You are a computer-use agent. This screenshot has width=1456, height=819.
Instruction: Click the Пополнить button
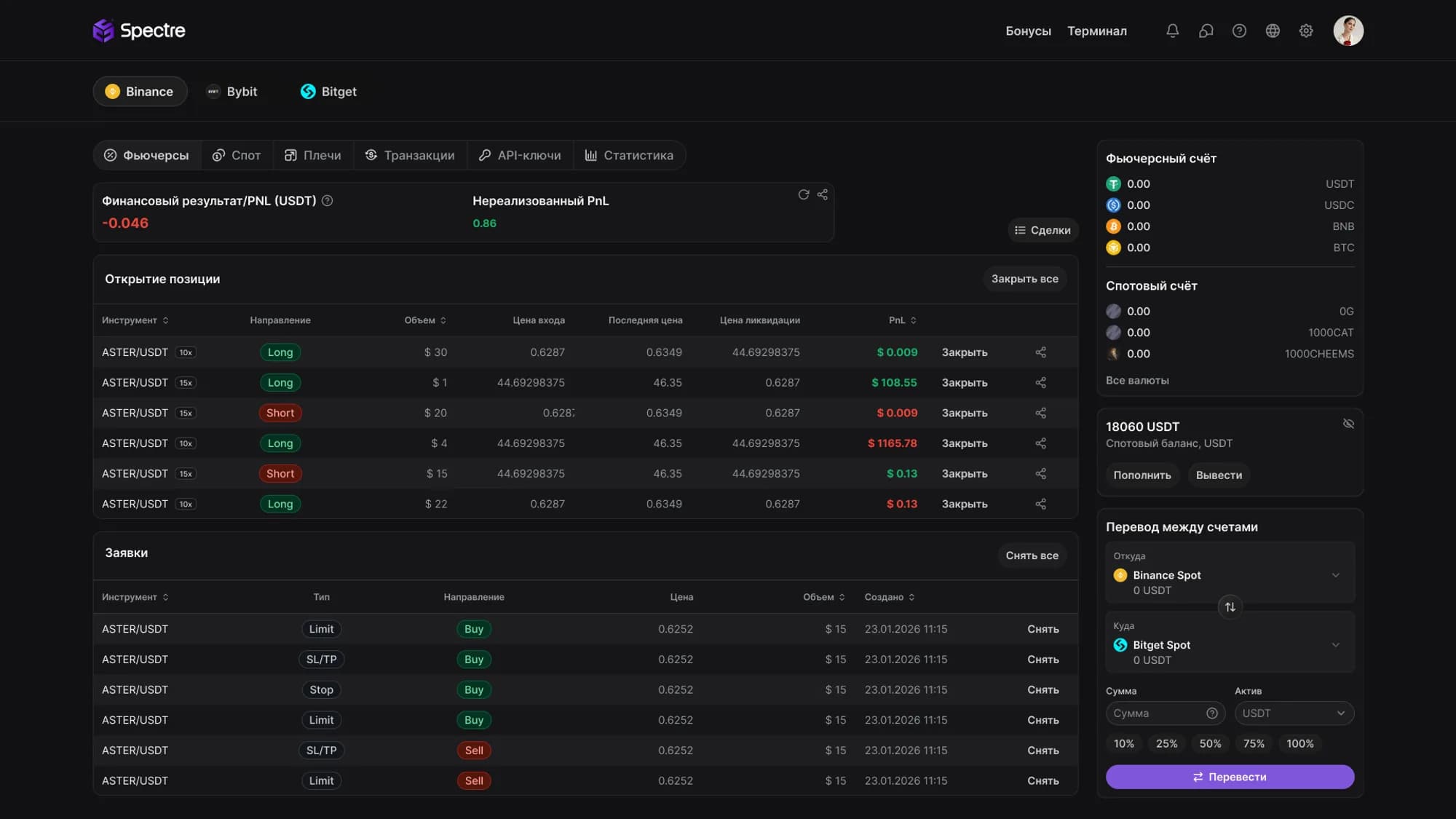click(x=1142, y=475)
